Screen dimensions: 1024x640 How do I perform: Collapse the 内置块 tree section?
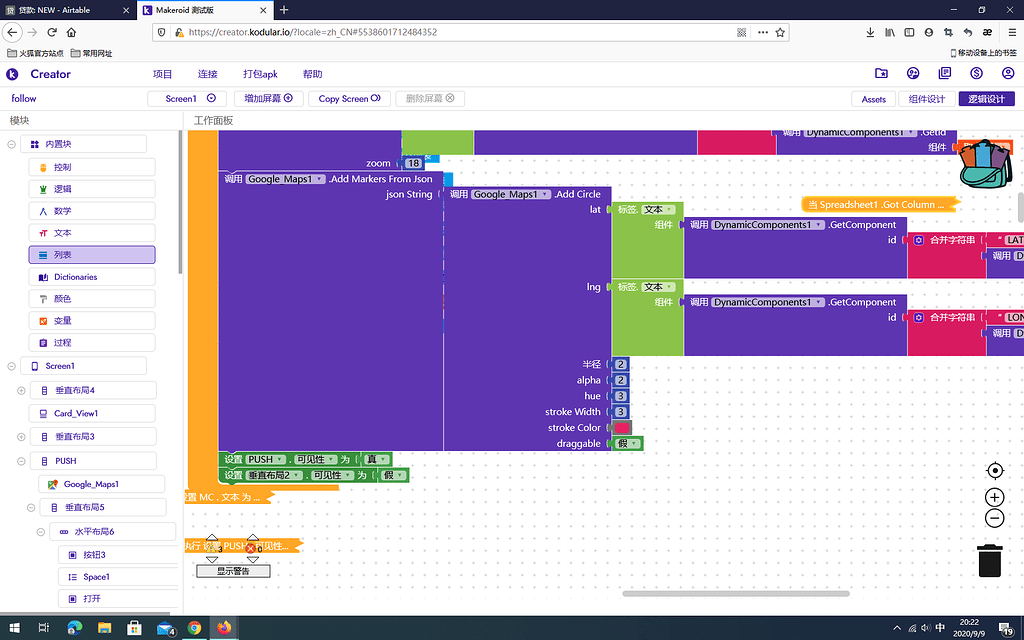click(x=13, y=144)
